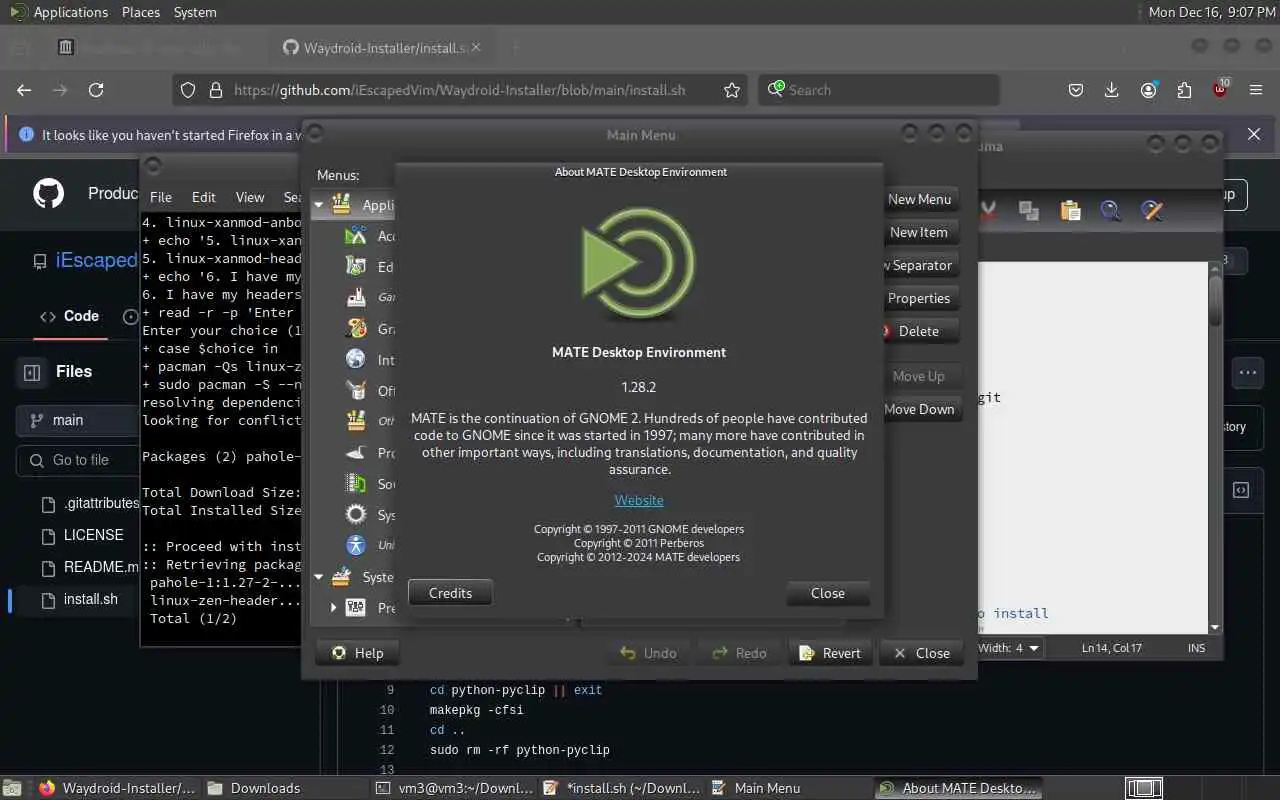Click the Firefox URL address field
The height and width of the screenshot is (800, 1280).
[x=460, y=90]
